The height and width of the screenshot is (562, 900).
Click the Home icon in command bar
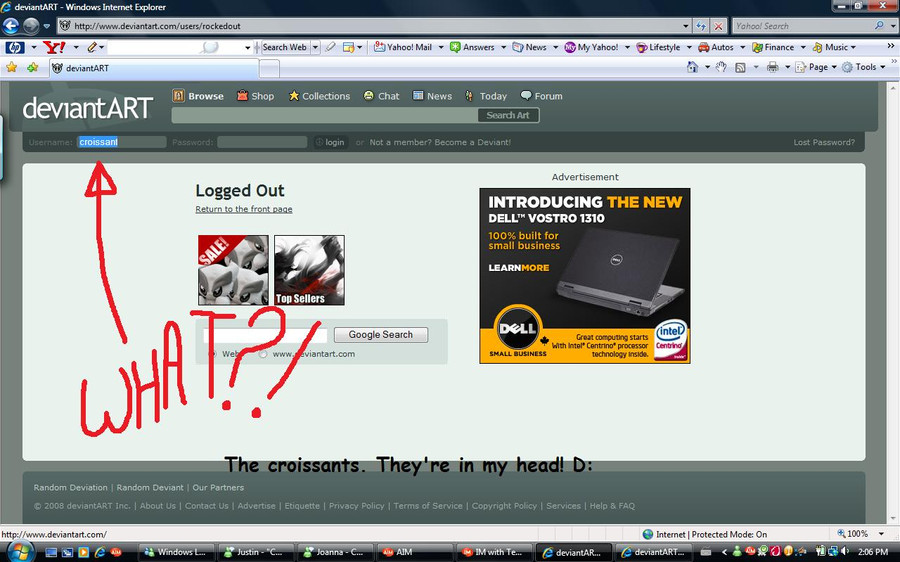(x=692, y=67)
